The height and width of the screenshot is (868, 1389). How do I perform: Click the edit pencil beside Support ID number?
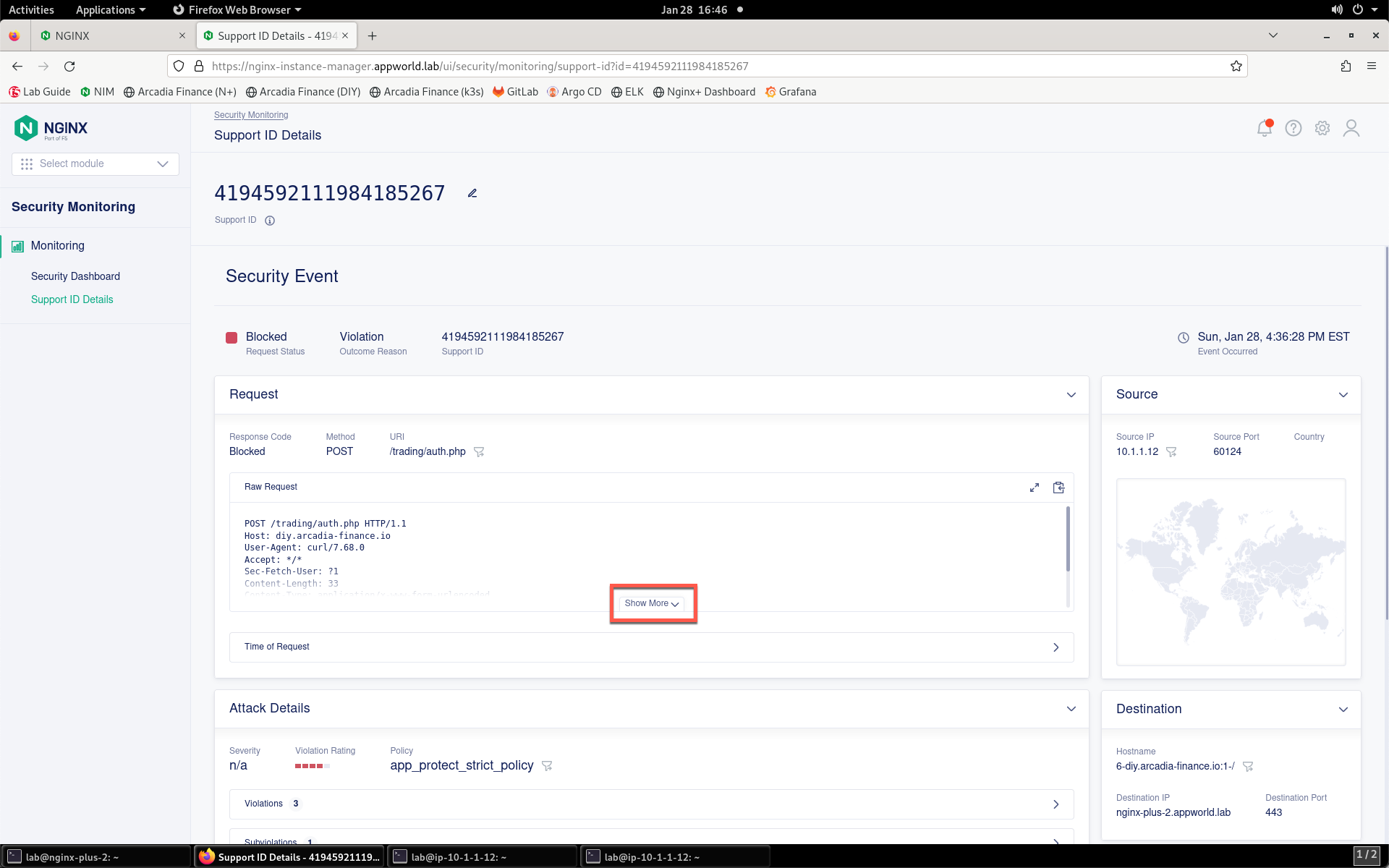point(472,193)
